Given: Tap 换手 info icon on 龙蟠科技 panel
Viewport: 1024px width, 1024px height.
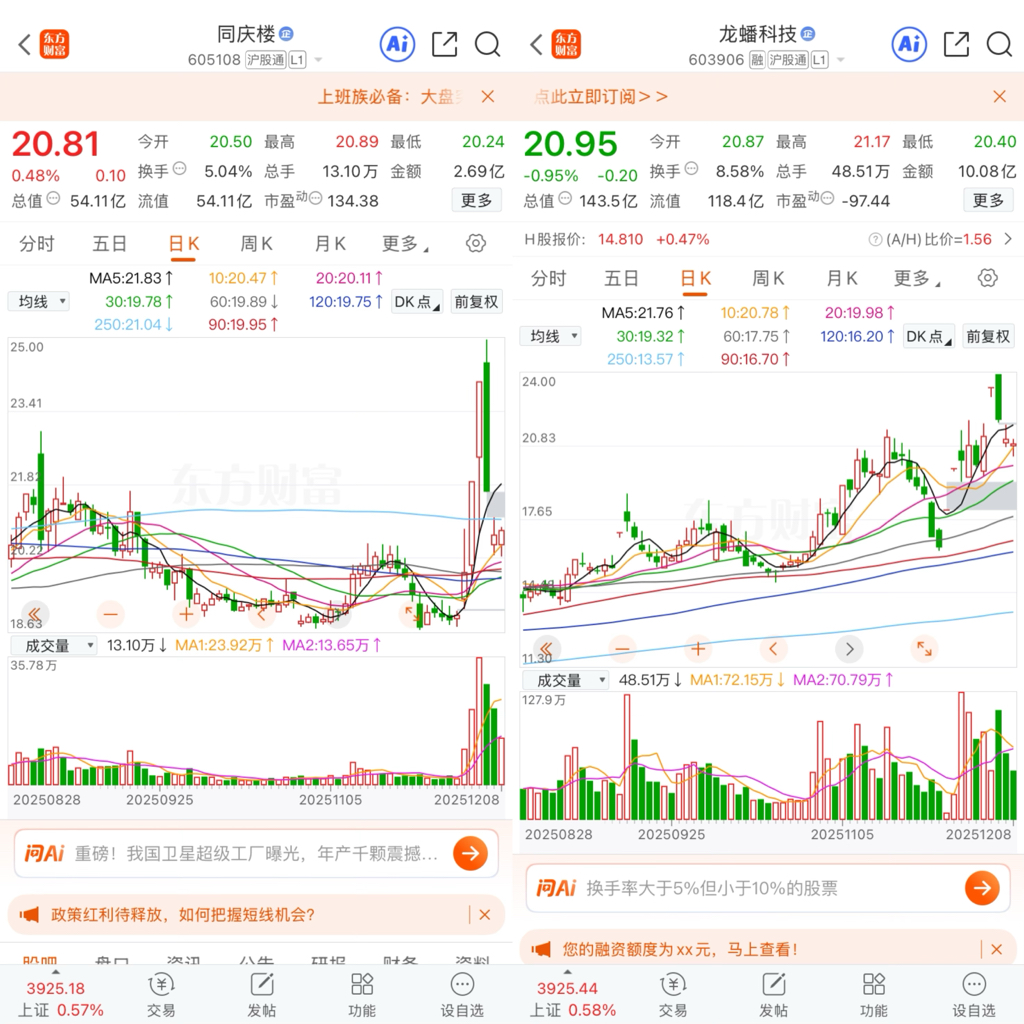Looking at the screenshot, I should pos(691,168).
